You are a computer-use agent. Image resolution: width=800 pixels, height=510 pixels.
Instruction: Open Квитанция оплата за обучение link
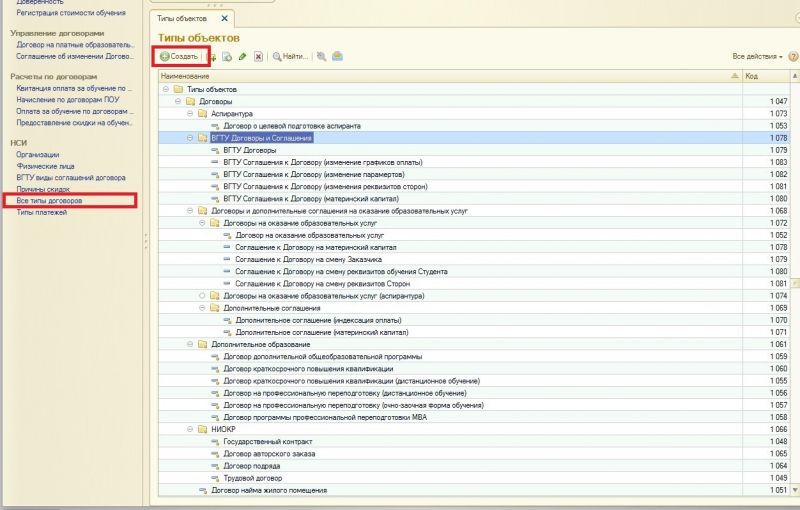pos(74,88)
